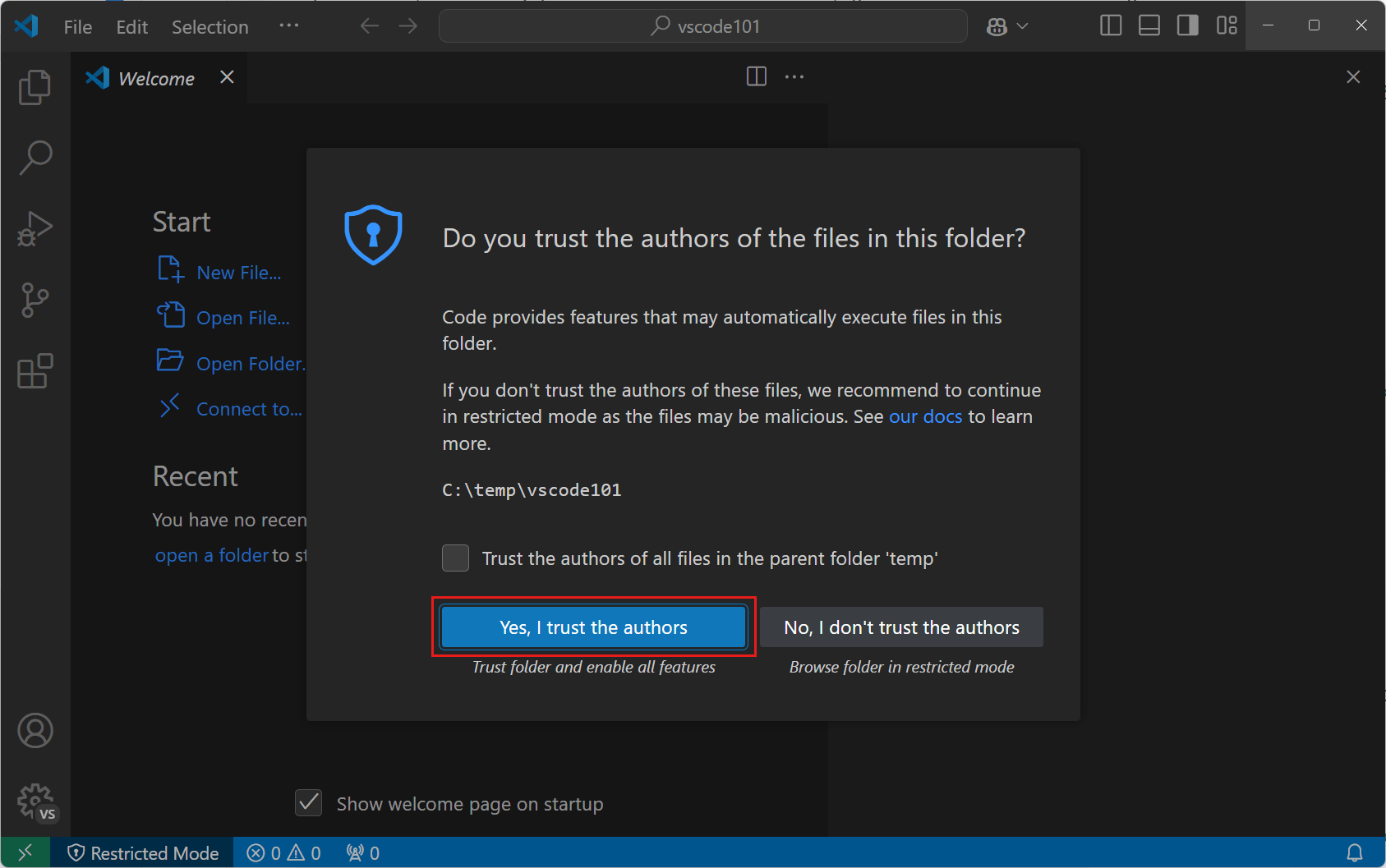Launch Run and Debug panel

click(35, 228)
